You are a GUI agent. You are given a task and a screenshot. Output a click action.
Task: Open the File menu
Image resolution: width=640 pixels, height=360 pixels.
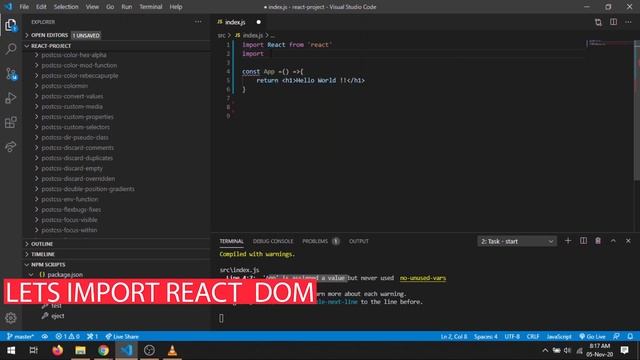(24, 7)
